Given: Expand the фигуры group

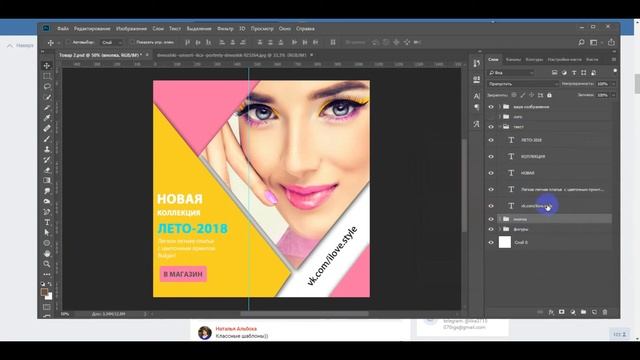Looking at the screenshot, I should click(x=500, y=229).
